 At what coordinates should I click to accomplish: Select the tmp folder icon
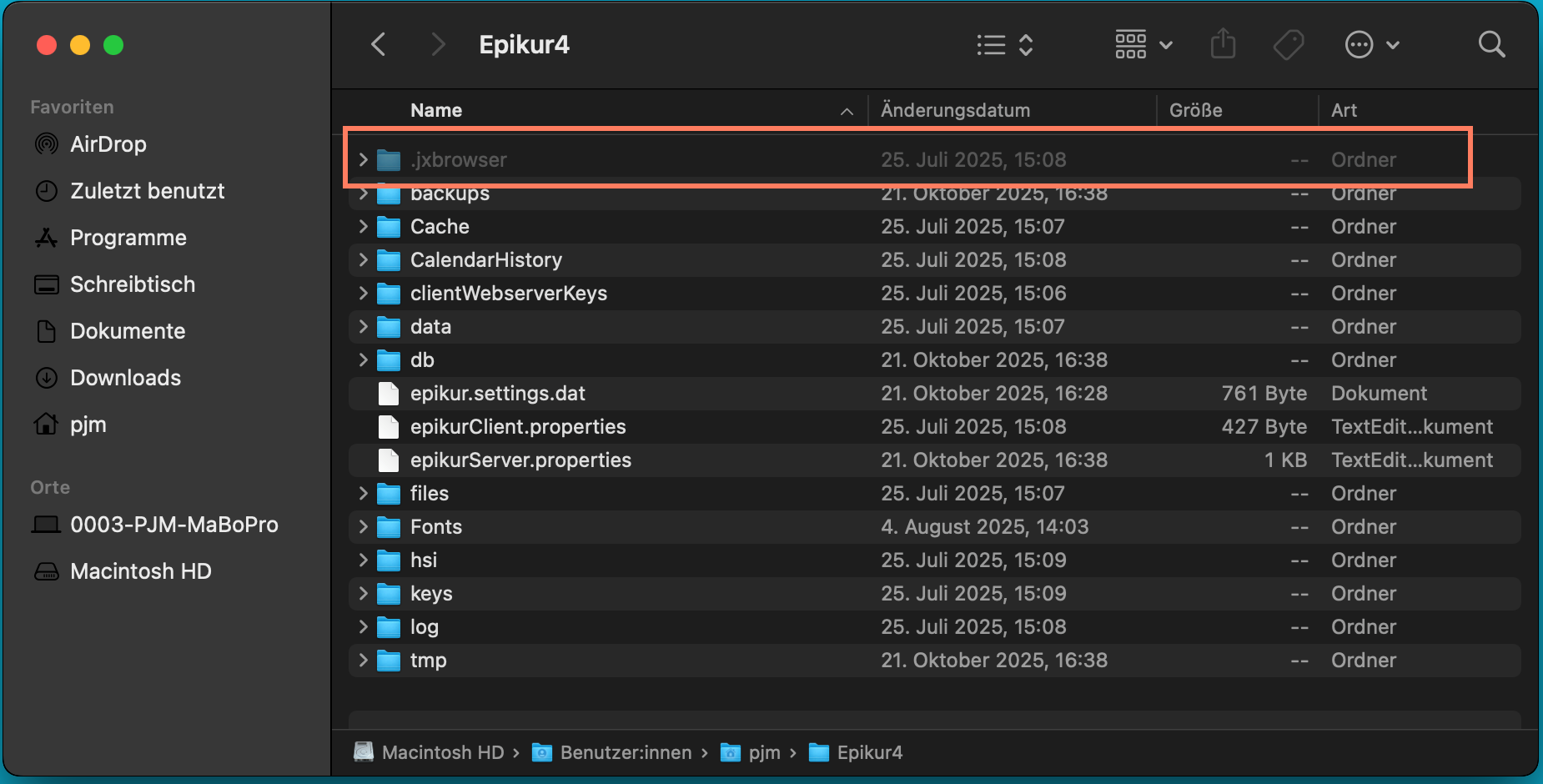coord(389,661)
